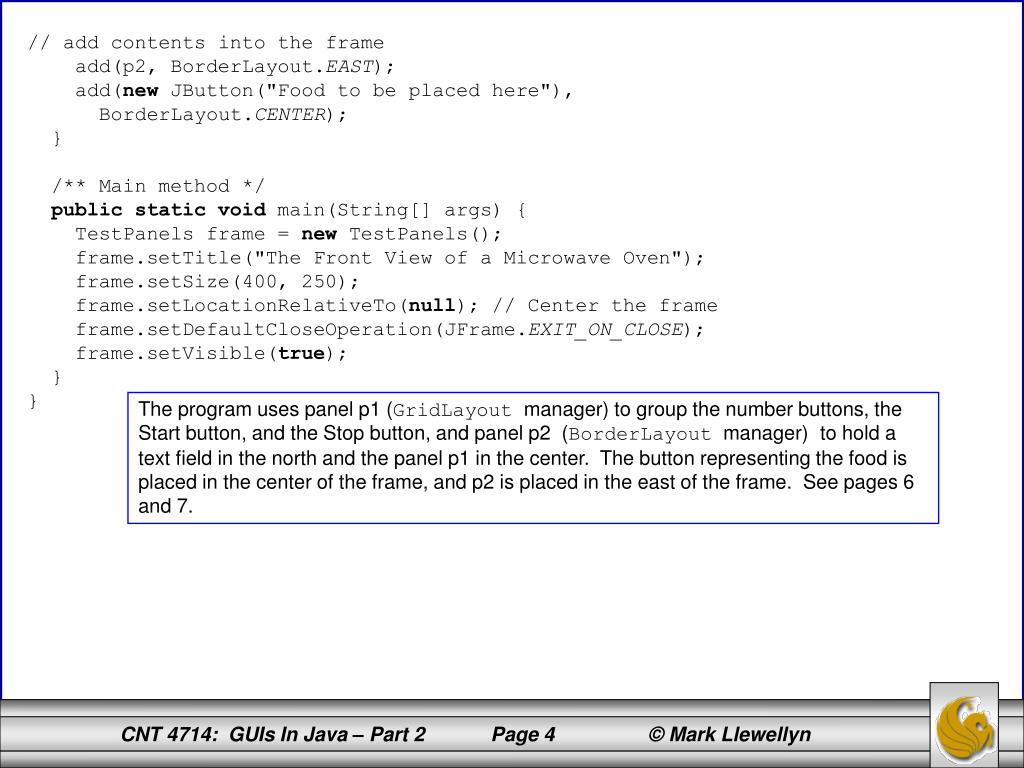Image resolution: width=1024 pixels, height=768 pixels.
Task: Click "The program uses panel p1" sentence start
Action: [259, 410]
